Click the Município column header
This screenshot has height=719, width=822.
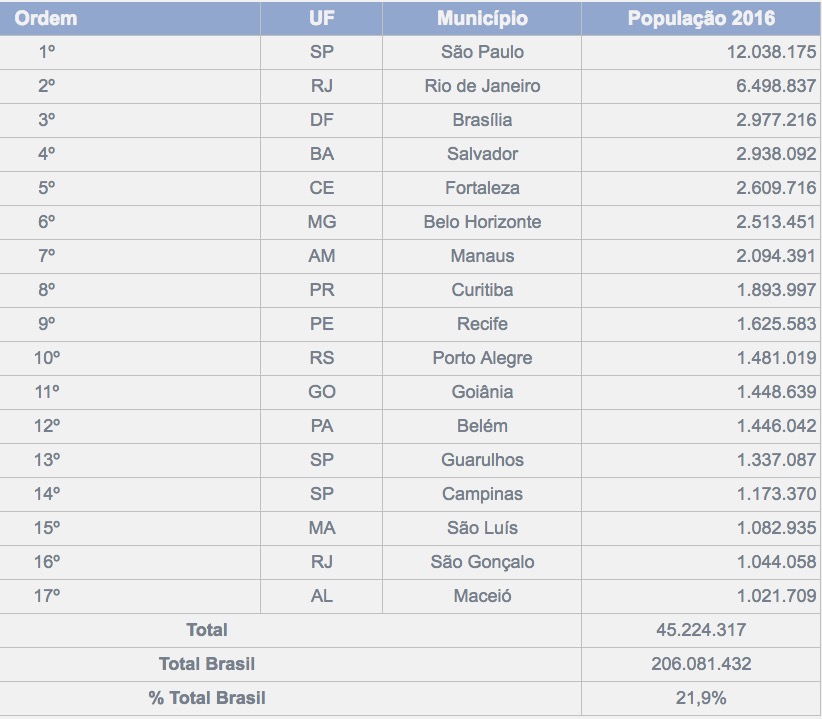pyautogui.click(x=482, y=19)
